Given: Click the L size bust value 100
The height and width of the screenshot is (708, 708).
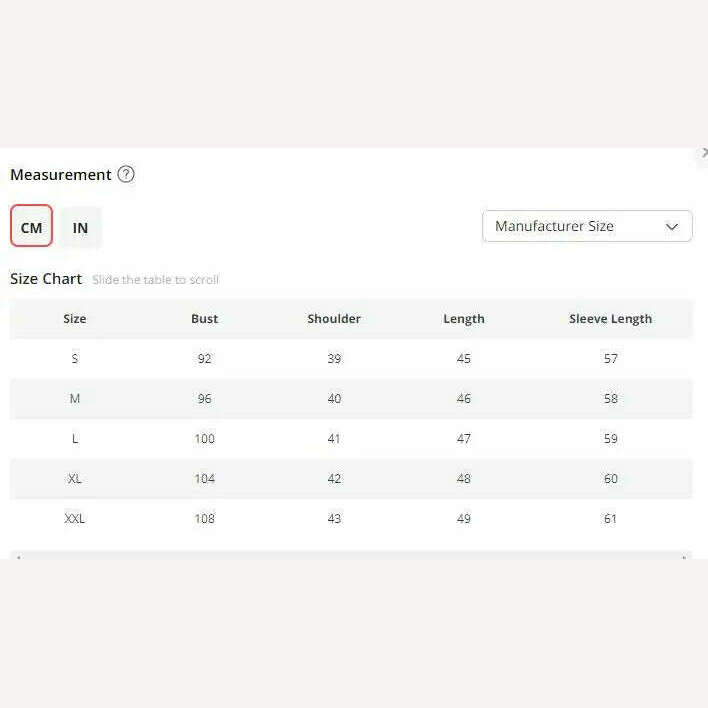Looking at the screenshot, I should 205,438.
